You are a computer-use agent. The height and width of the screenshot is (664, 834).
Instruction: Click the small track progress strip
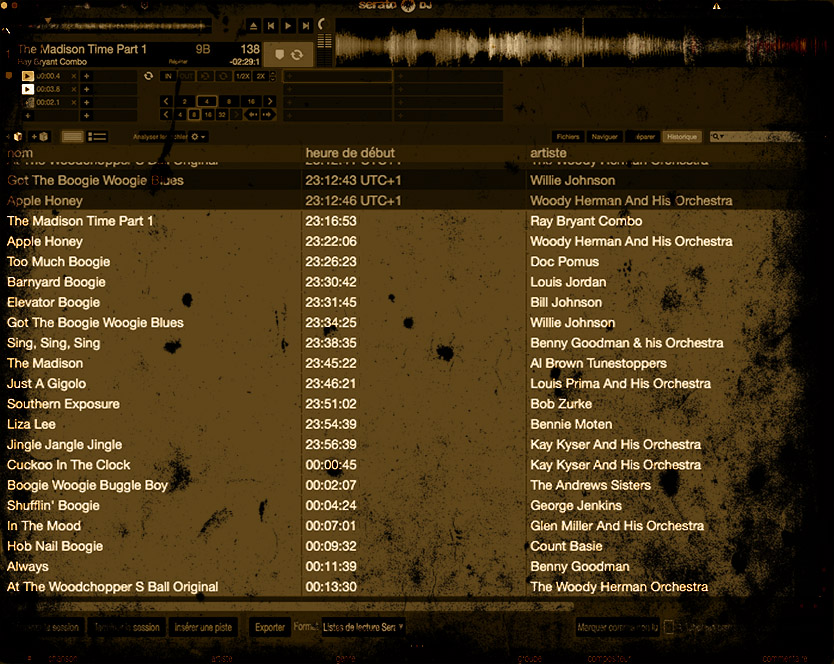(114, 26)
